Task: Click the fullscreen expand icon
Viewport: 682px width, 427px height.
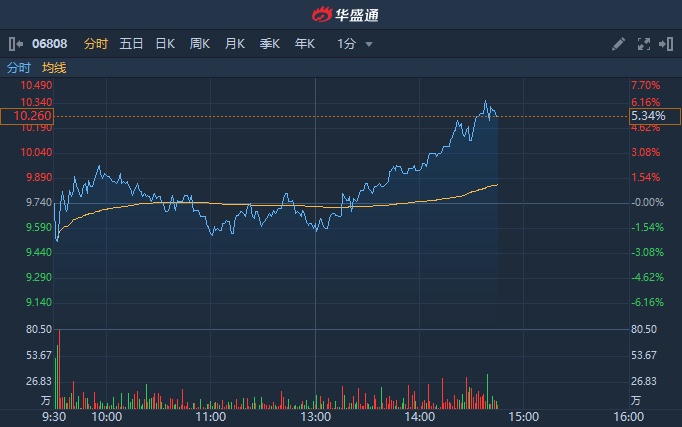Action: 643,44
